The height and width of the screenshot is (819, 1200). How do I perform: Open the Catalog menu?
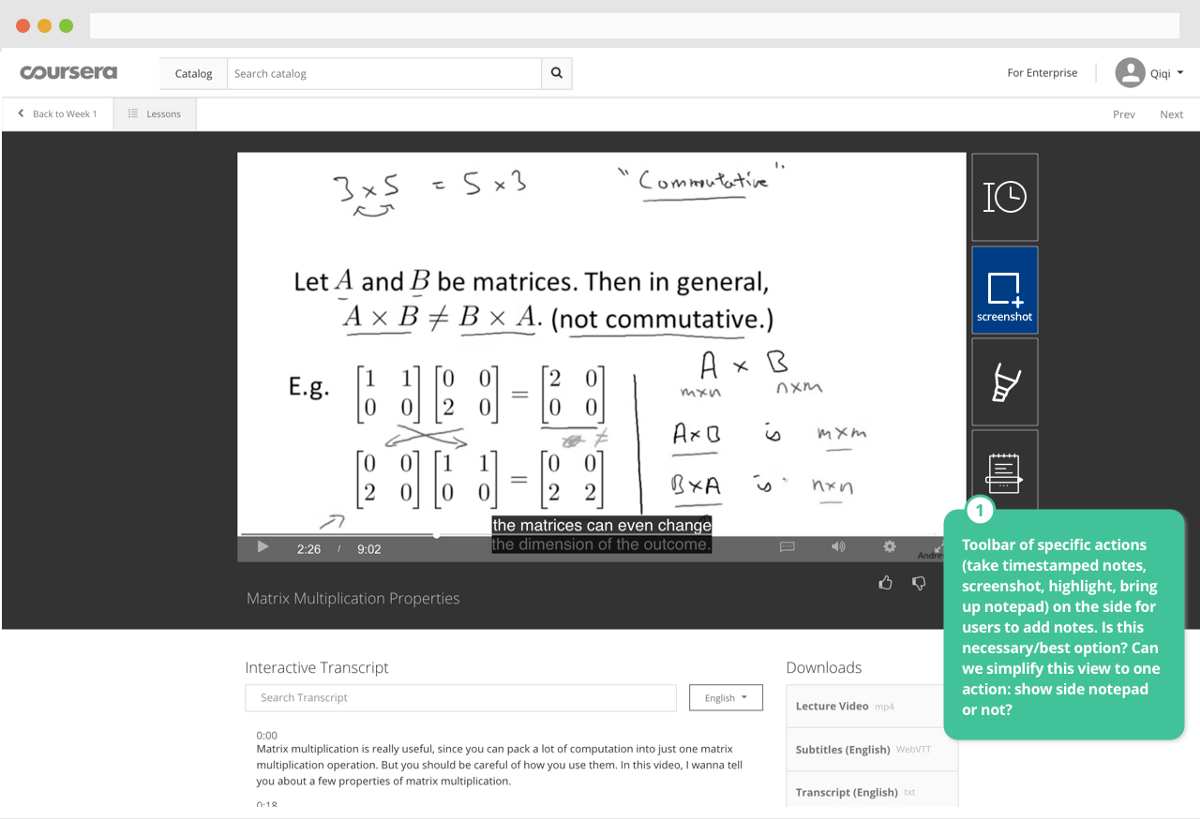coord(194,73)
